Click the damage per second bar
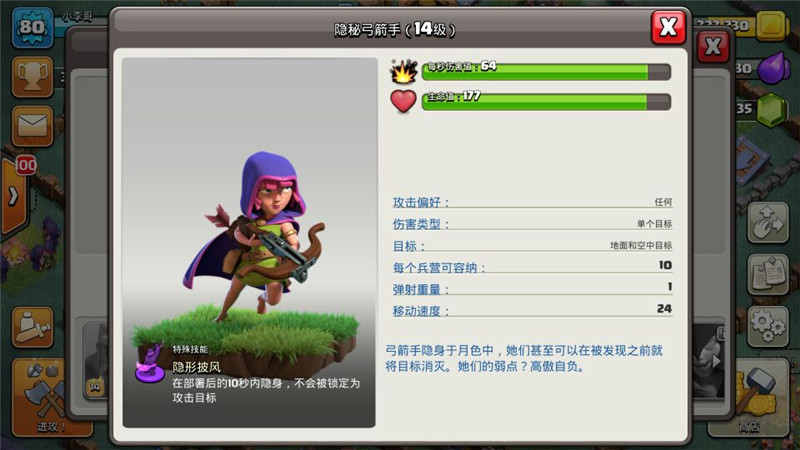 tap(546, 71)
